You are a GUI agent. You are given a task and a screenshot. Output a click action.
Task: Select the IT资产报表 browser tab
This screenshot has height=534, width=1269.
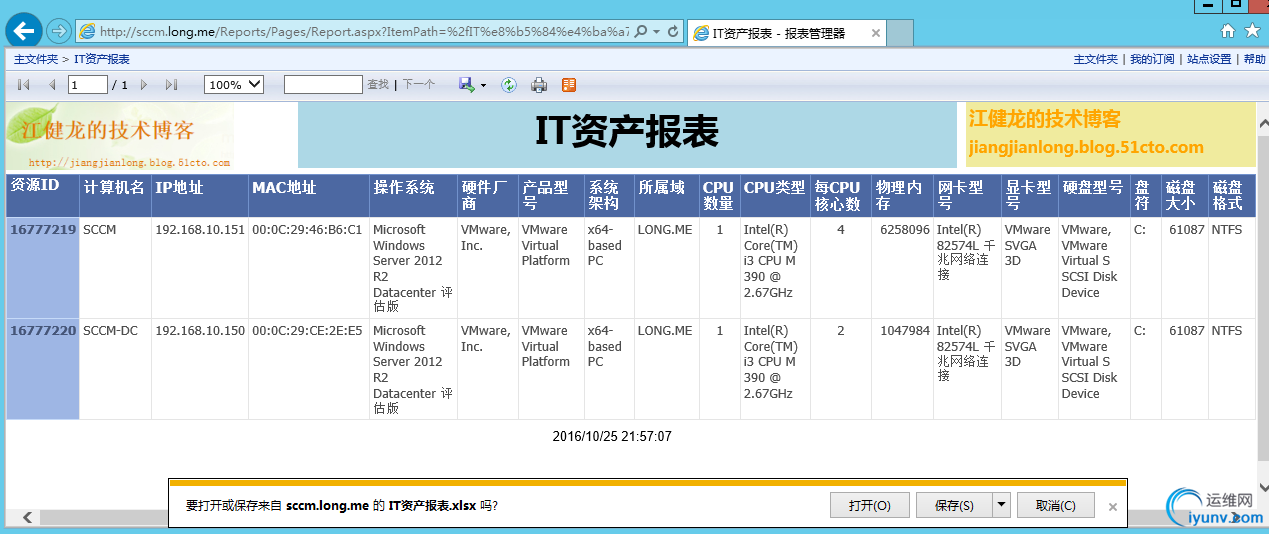pyautogui.click(x=779, y=33)
